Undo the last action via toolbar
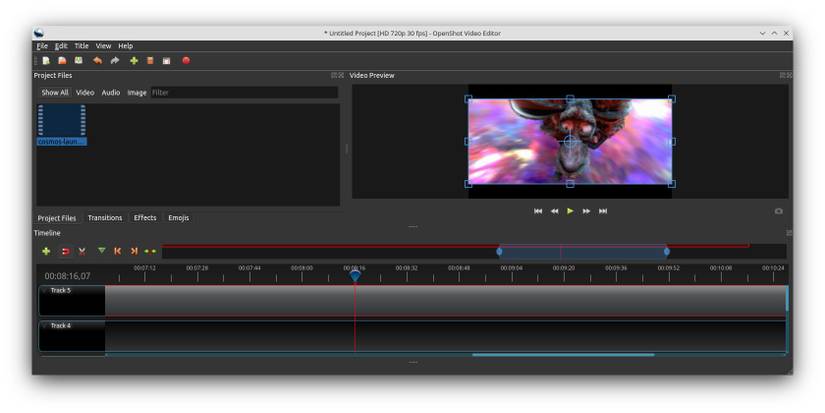The height and width of the screenshot is (413, 825). coord(97,61)
